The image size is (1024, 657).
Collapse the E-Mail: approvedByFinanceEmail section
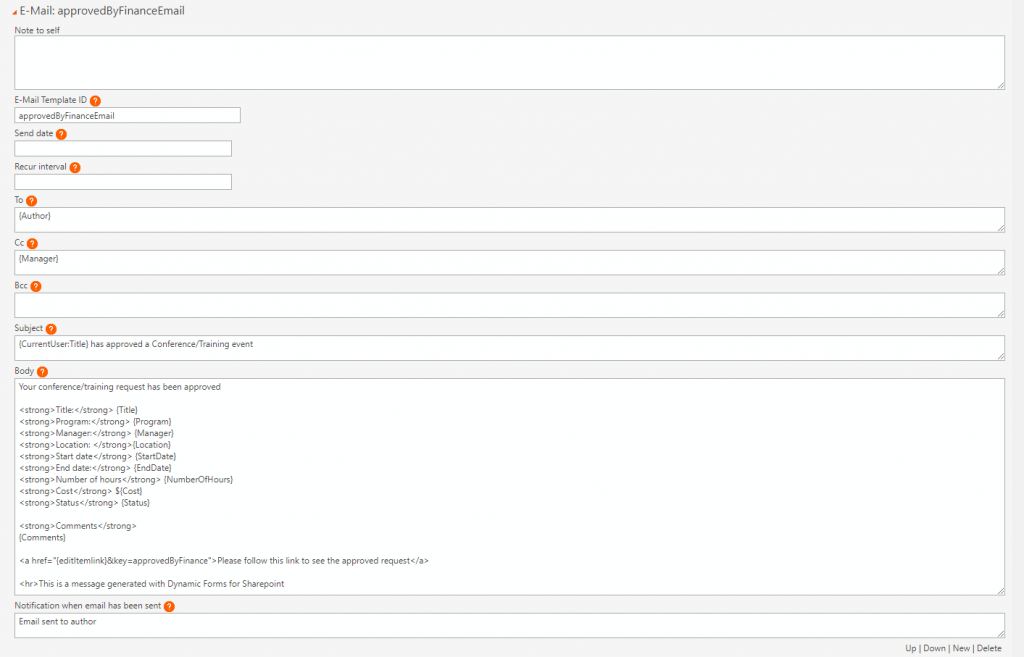(12, 11)
